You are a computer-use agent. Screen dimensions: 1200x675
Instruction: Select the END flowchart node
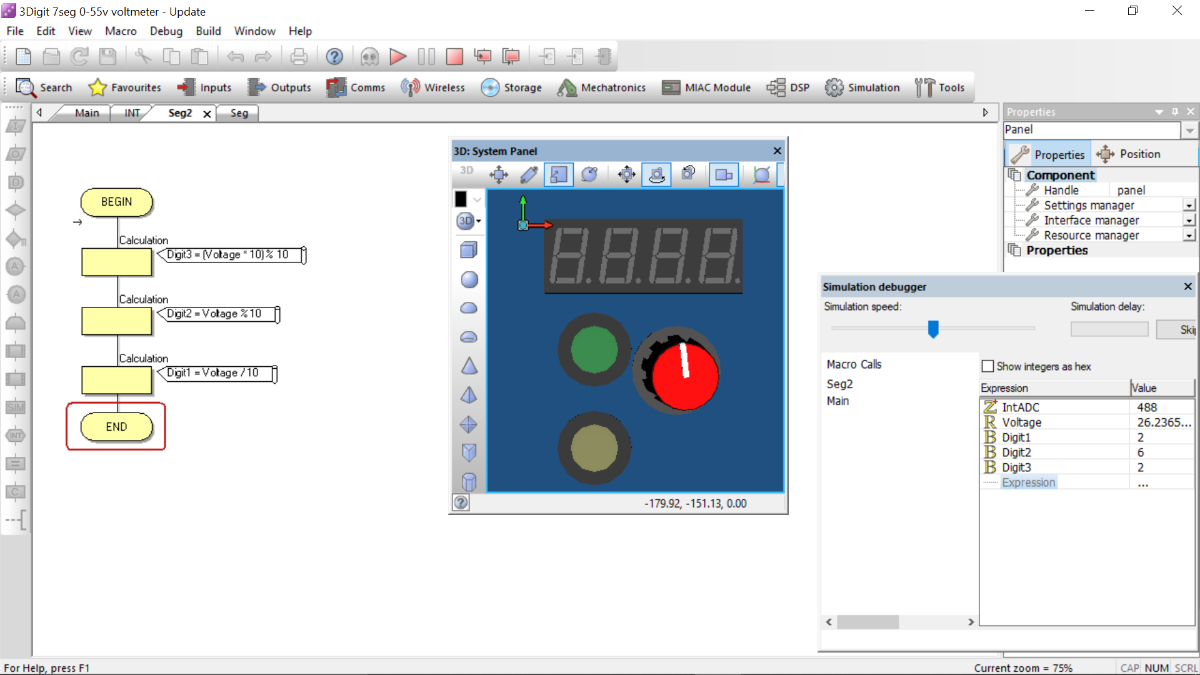(x=116, y=427)
